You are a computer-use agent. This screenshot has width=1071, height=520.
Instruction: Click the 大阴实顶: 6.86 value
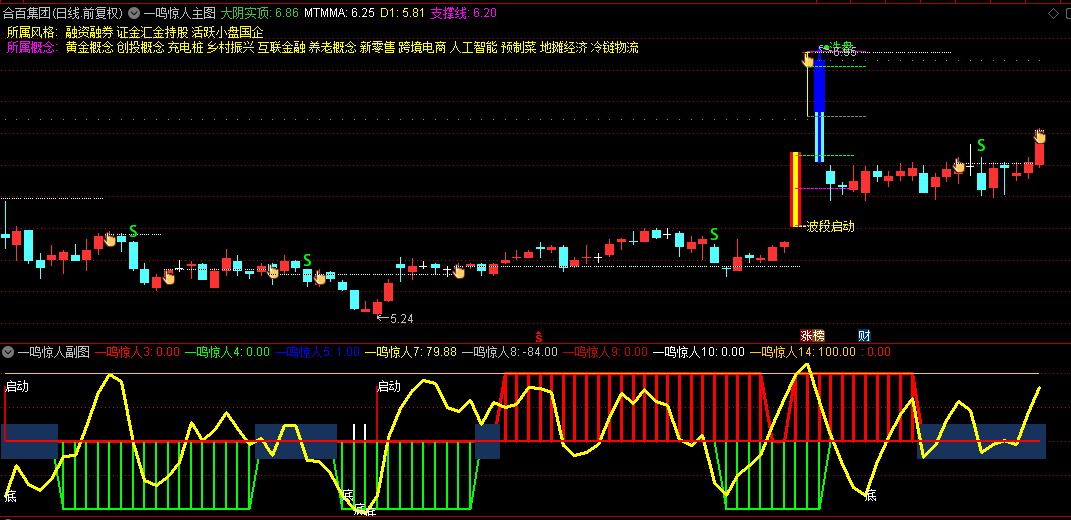(x=260, y=13)
